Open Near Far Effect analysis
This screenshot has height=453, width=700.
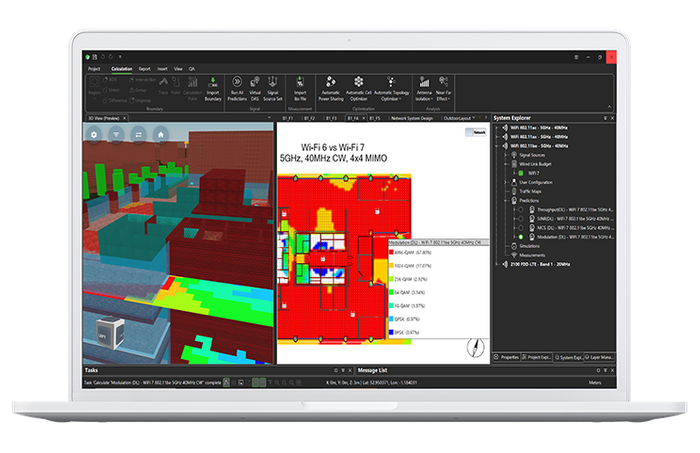[x=443, y=88]
